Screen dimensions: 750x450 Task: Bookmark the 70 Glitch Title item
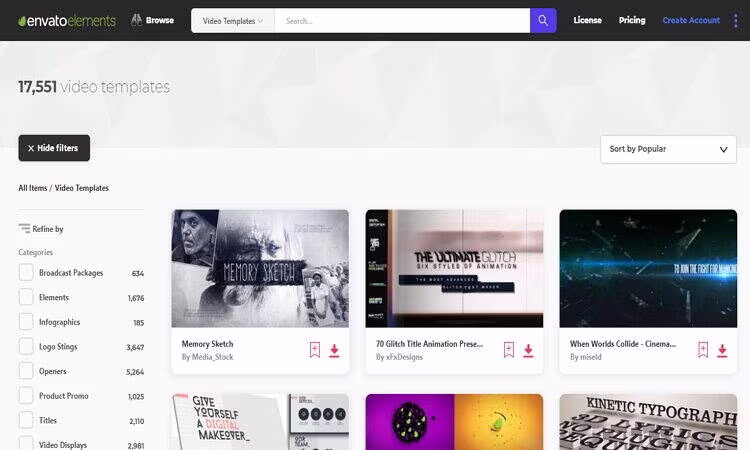(509, 350)
